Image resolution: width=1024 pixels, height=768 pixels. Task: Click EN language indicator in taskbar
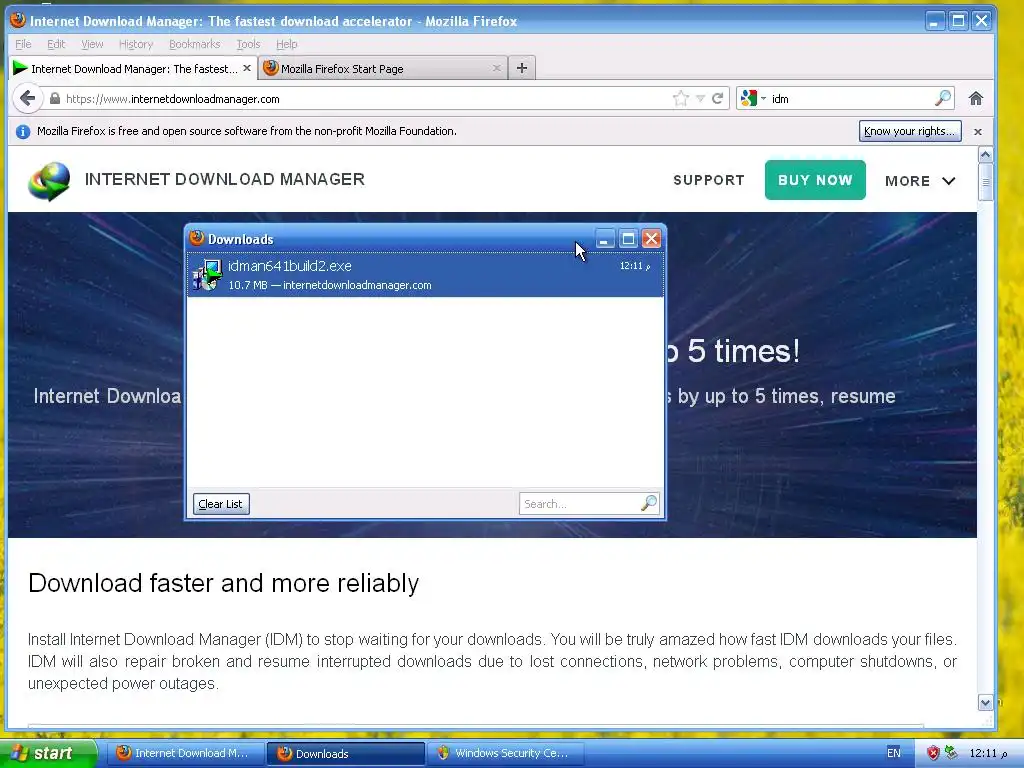(893, 753)
